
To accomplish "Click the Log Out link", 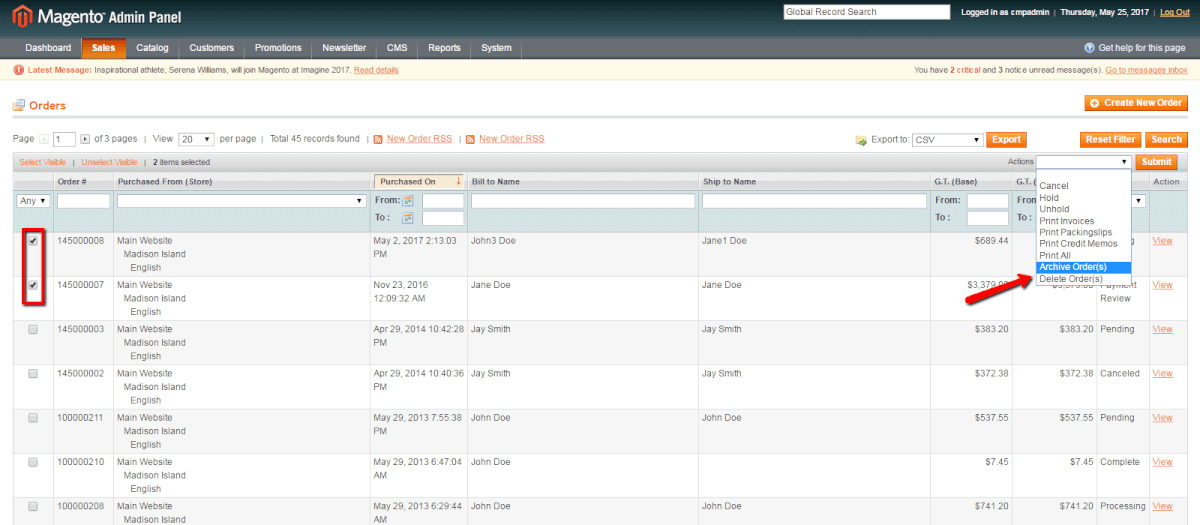I will click(1174, 12).
